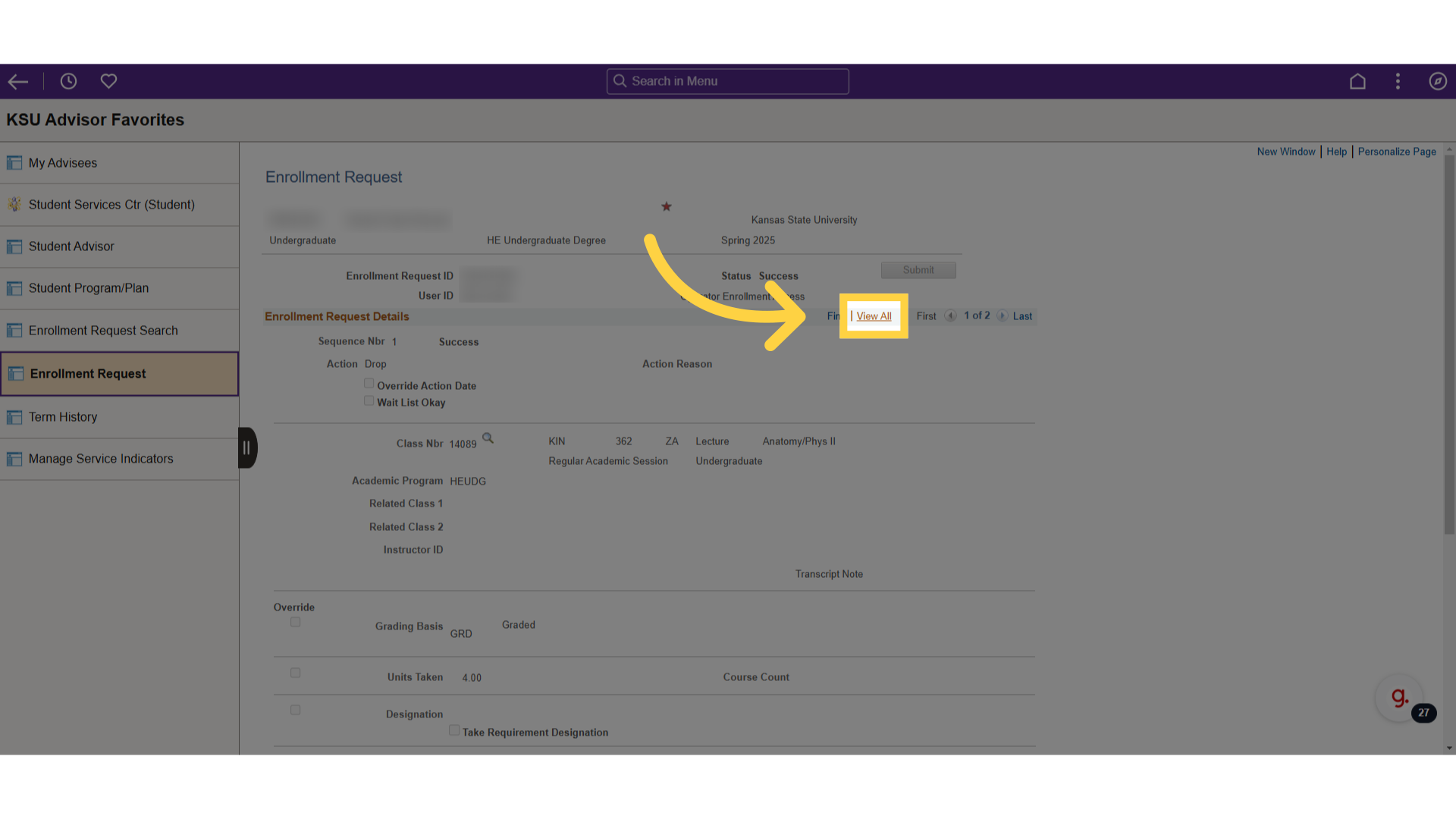This screenshot has width=1456, height=819.
Task: Show next row arrow icon
Action: (1002, 316)
